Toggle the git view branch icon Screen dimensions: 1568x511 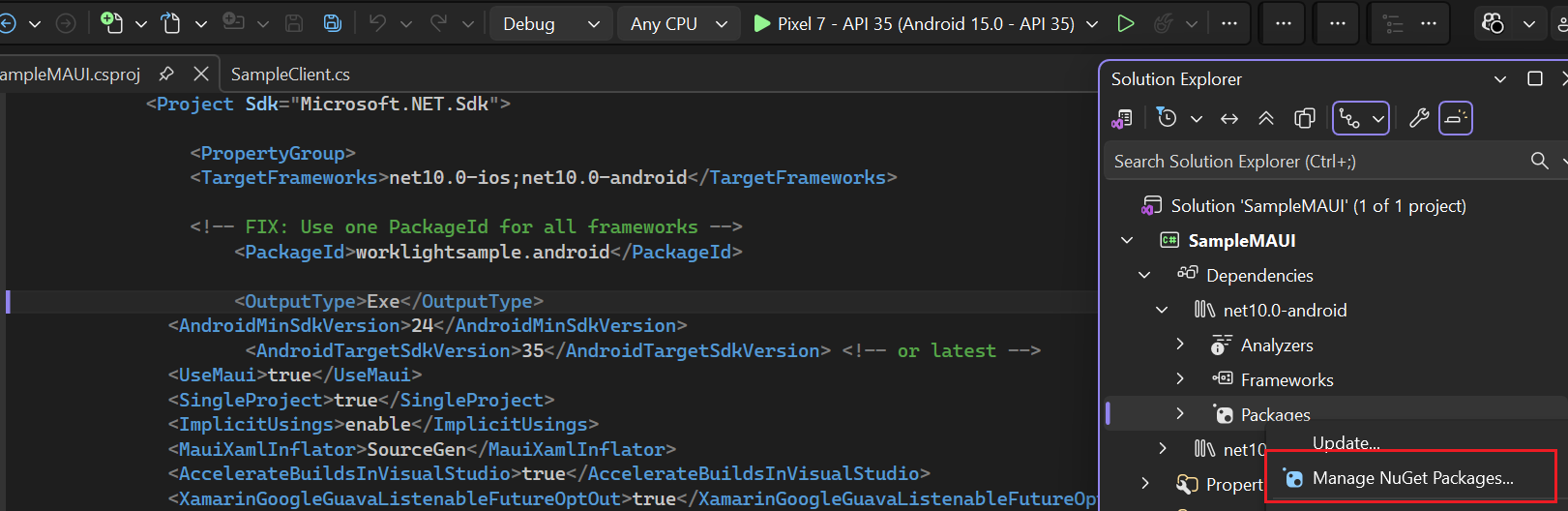tap(1349, 118)
